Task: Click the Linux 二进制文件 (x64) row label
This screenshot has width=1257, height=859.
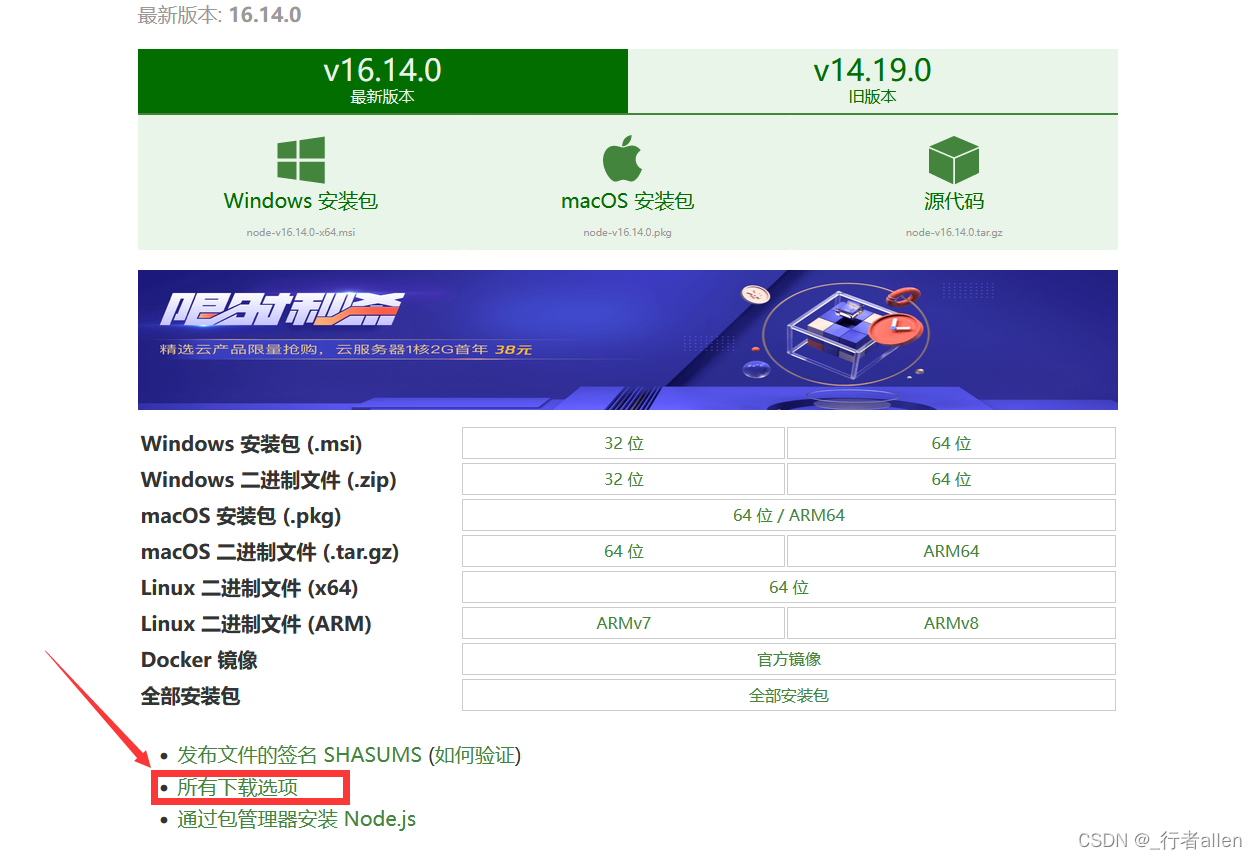Action: (x=250, y=588)
